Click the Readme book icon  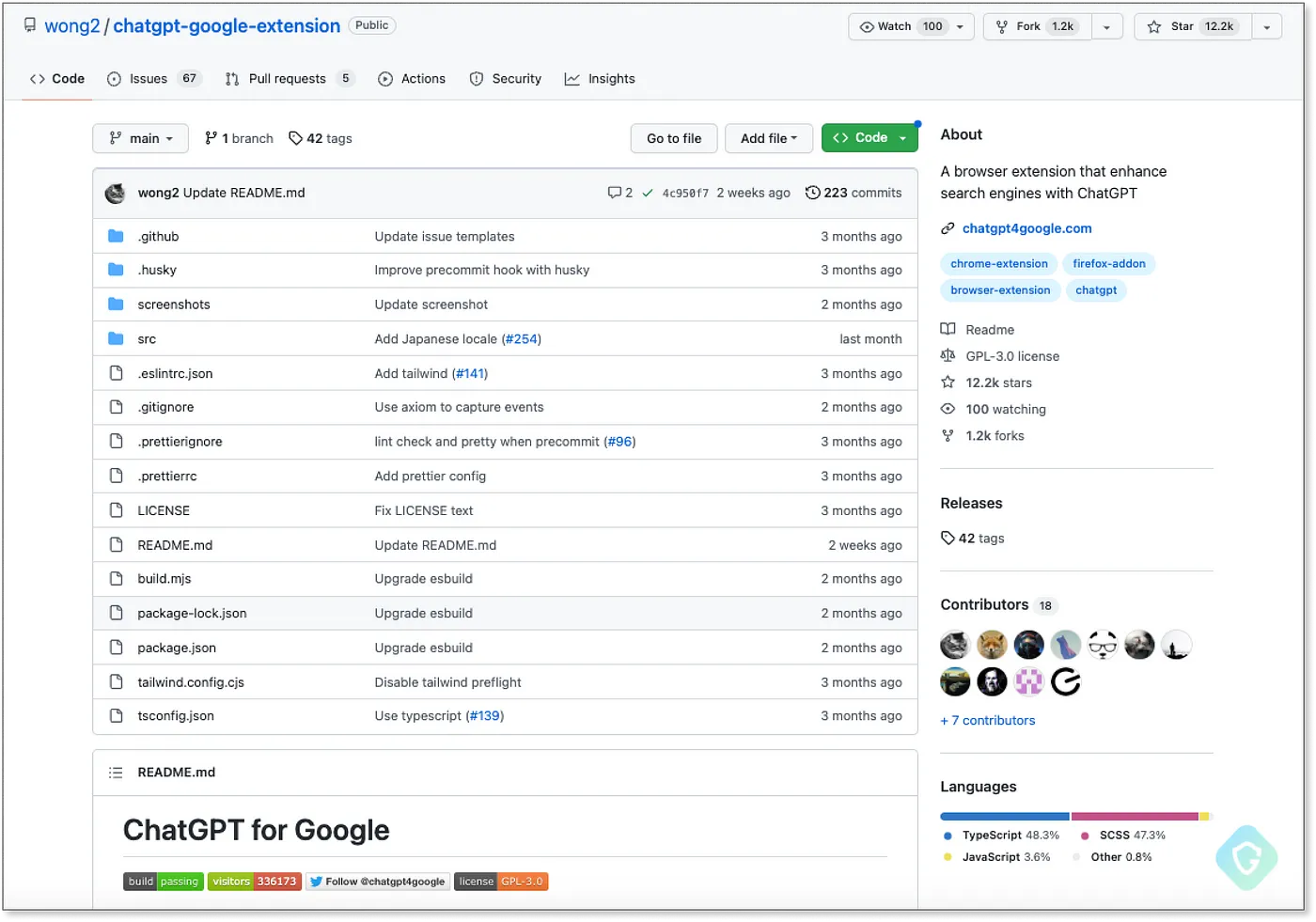tap(948, 330)
